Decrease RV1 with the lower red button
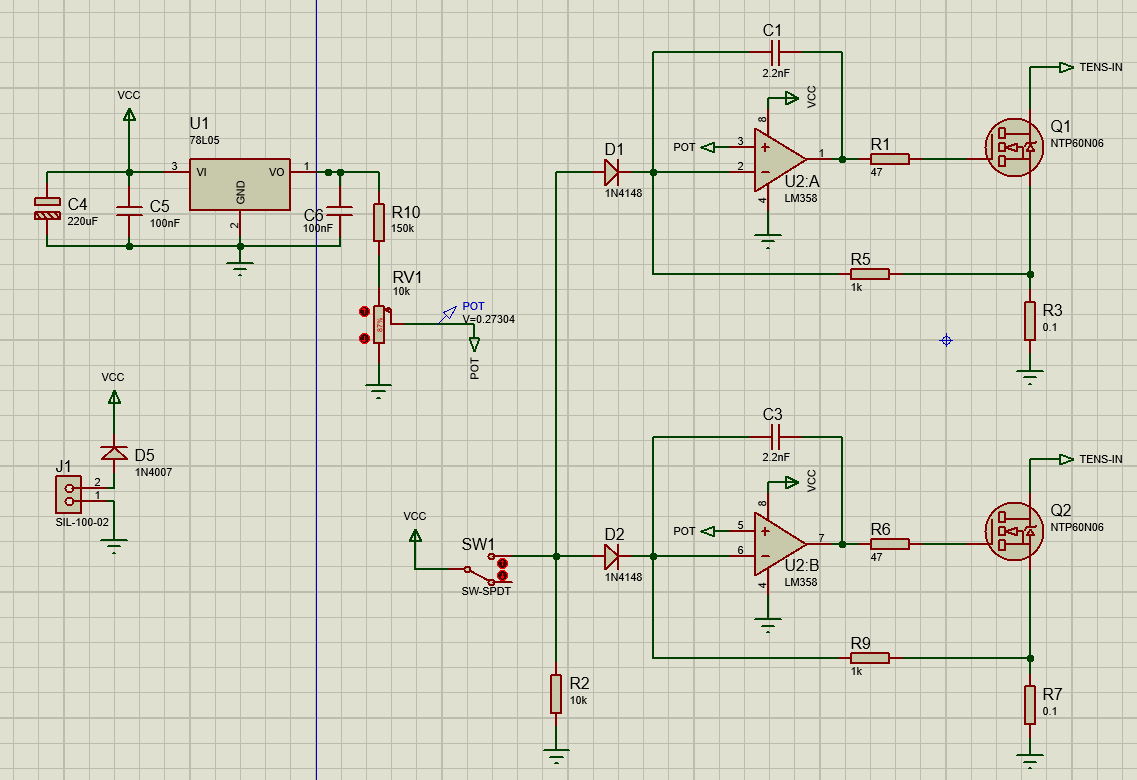Image resolution: width=1137 pixels, height=780 pixels. [363, 338]
